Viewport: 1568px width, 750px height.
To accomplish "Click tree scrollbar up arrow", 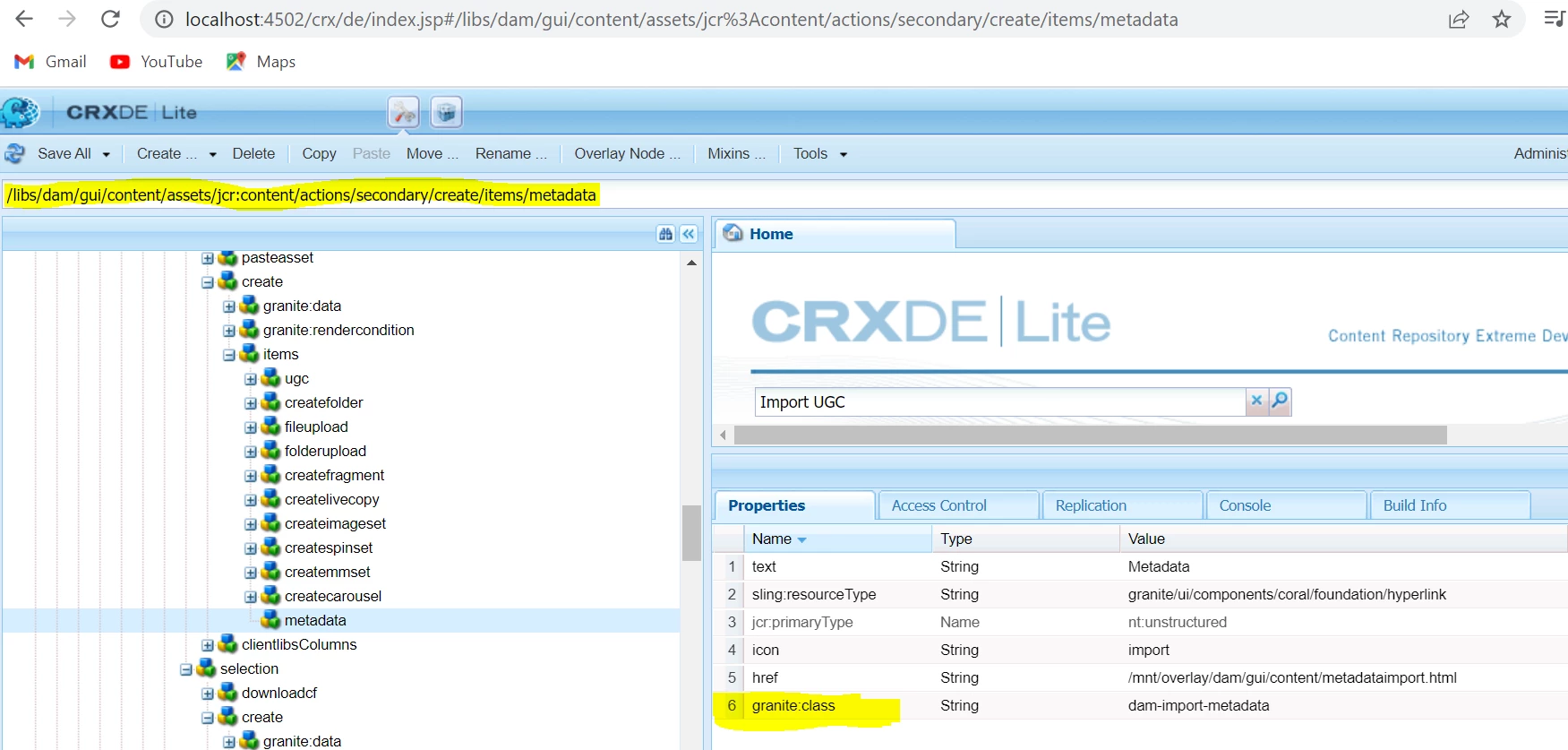I will click(x=691, y=263).
